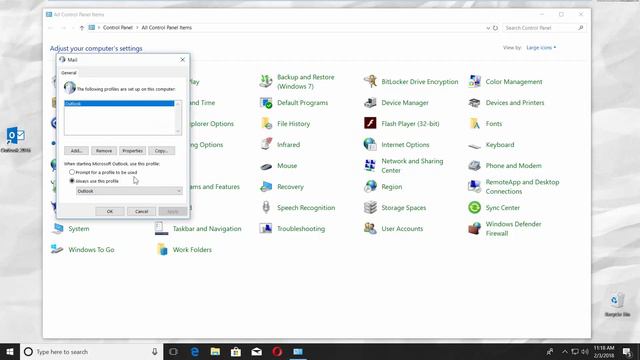Select the Outlook profile in the list
This screenshot has height=360, width=640.
pyautogui.click(x=119, y=104)
